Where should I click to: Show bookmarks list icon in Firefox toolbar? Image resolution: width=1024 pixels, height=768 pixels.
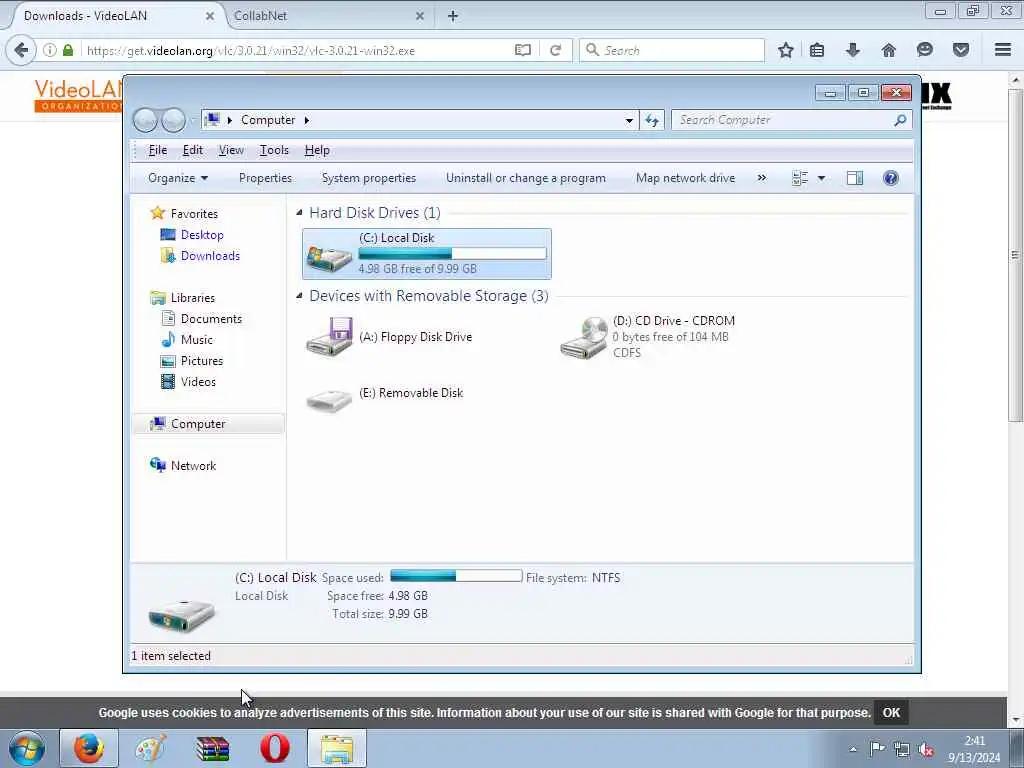click(817, 50)
